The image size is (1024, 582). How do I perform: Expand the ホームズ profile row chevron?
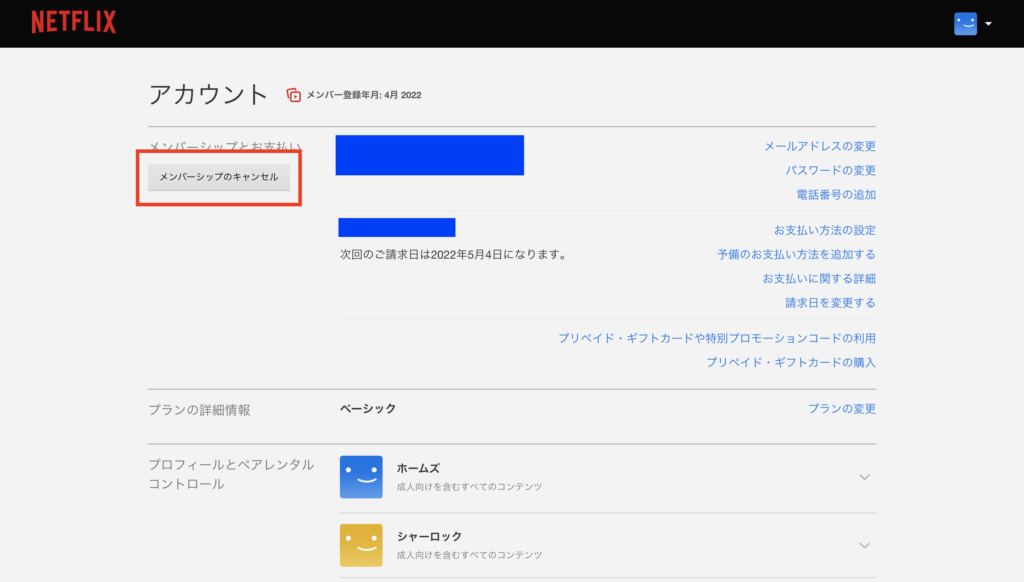865,477
